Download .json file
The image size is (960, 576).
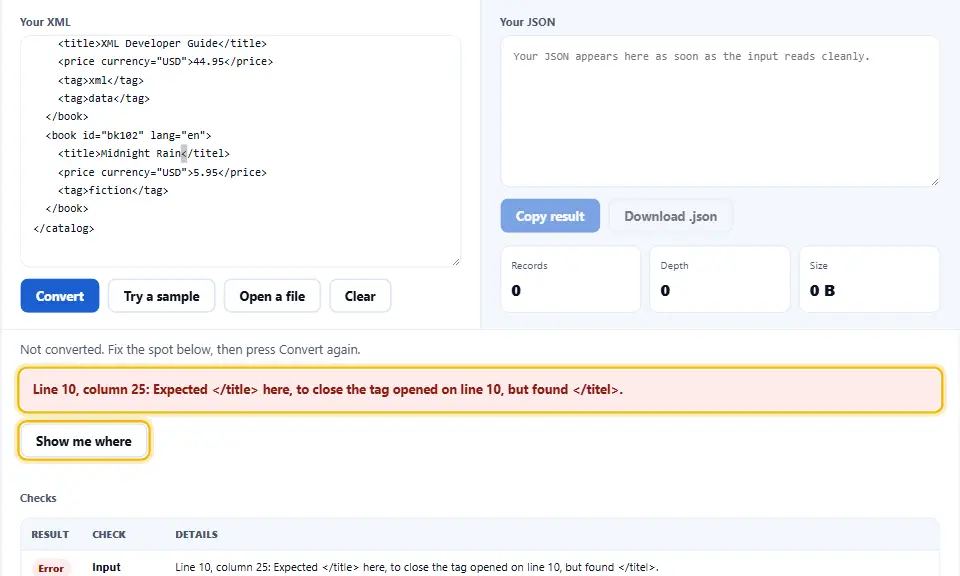pos(670,215)
